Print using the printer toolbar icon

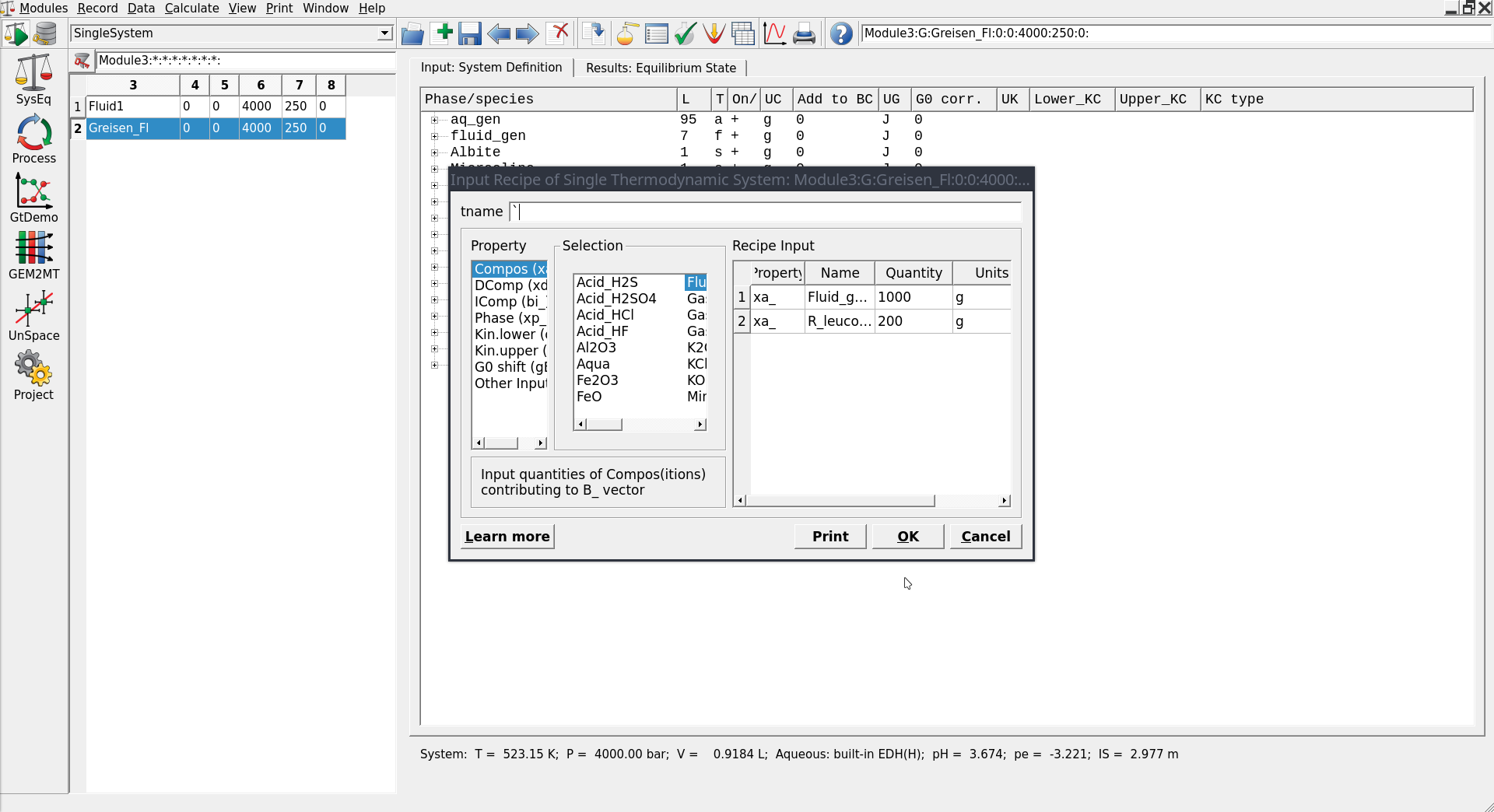tap(804, 33)
